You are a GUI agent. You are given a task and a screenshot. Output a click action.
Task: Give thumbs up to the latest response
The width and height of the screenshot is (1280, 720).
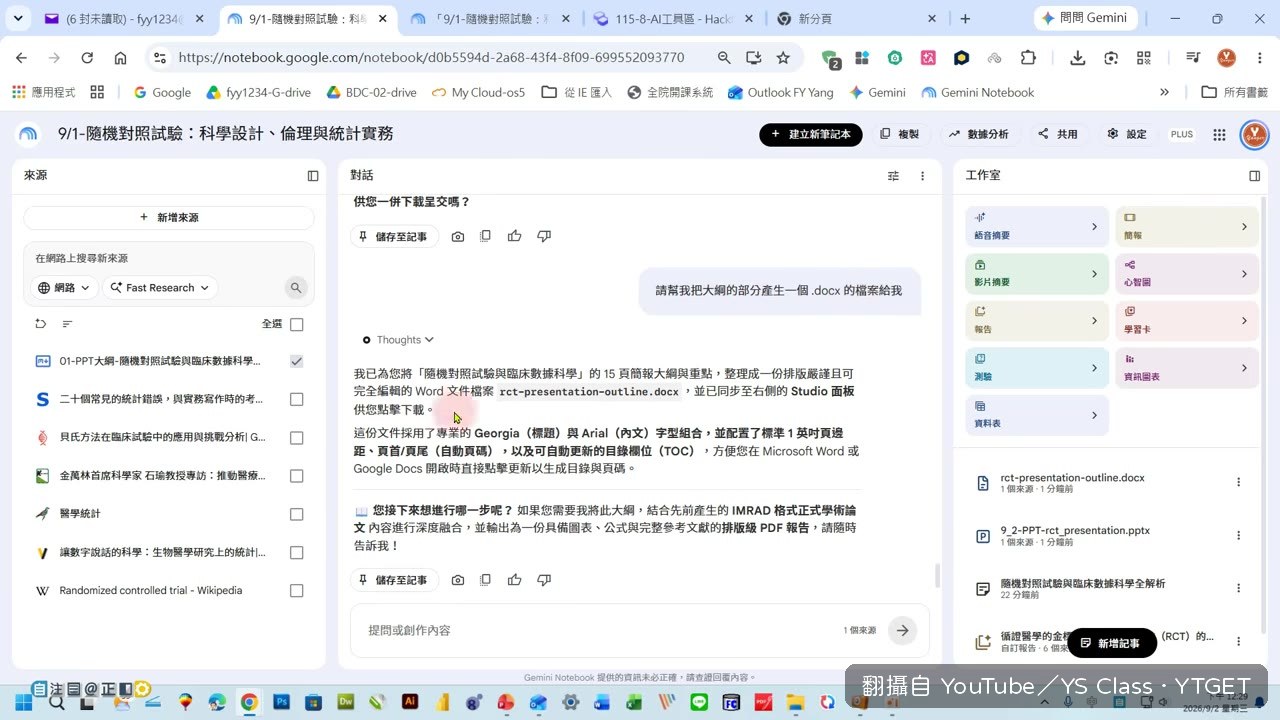(x=514, y=580)
